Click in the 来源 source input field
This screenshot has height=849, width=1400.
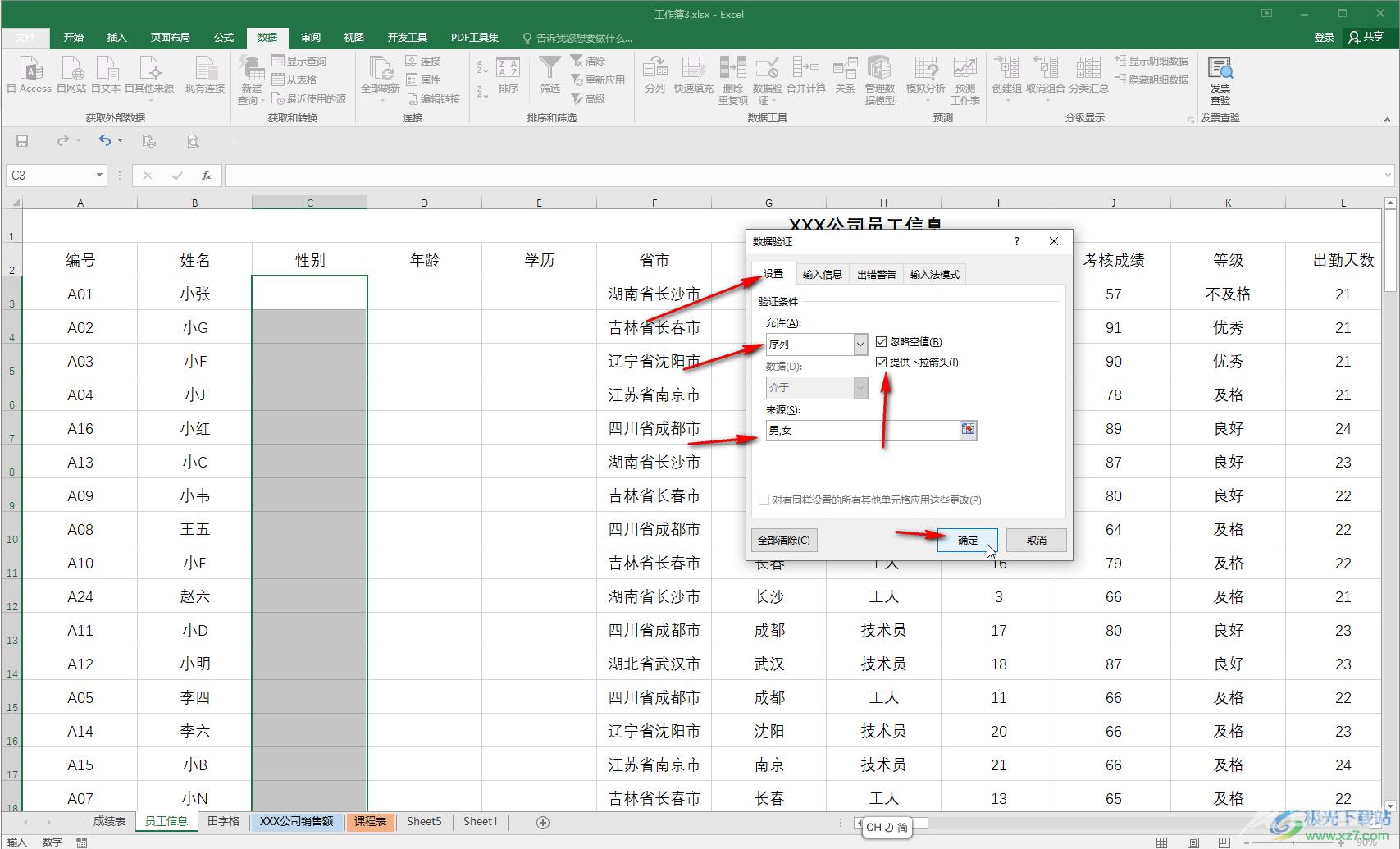863,430
